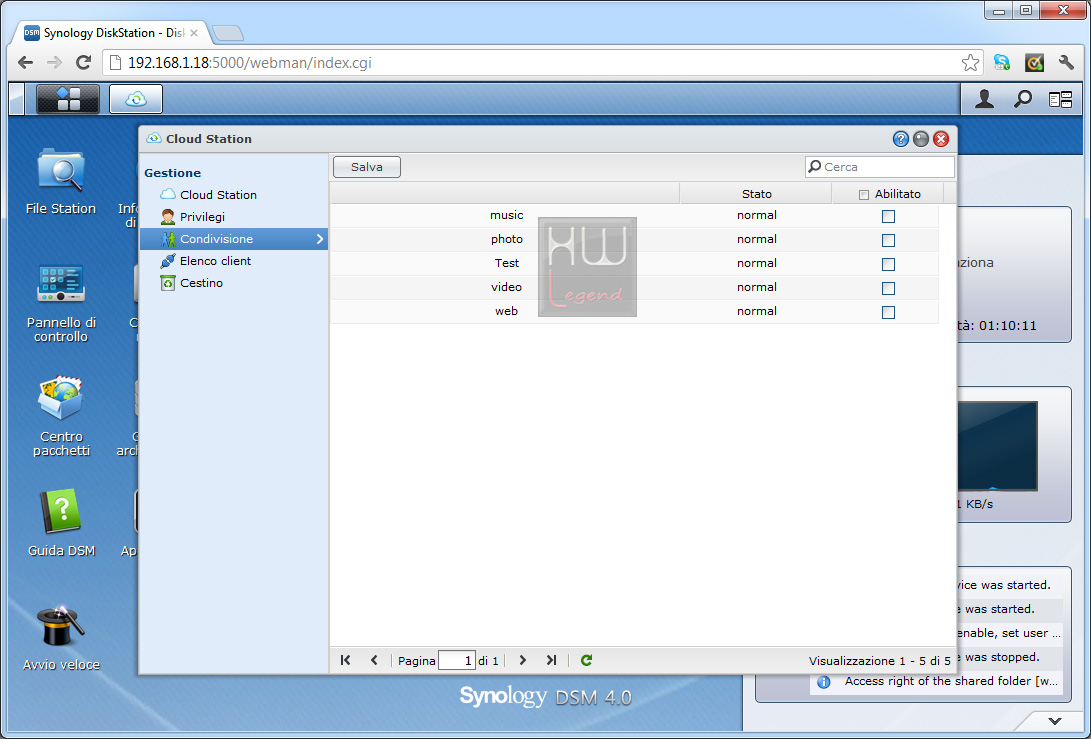Viewport: 1091px width, 739px height.
Task: Click the extension icon next to Skype
Action: click(1035, 63)
